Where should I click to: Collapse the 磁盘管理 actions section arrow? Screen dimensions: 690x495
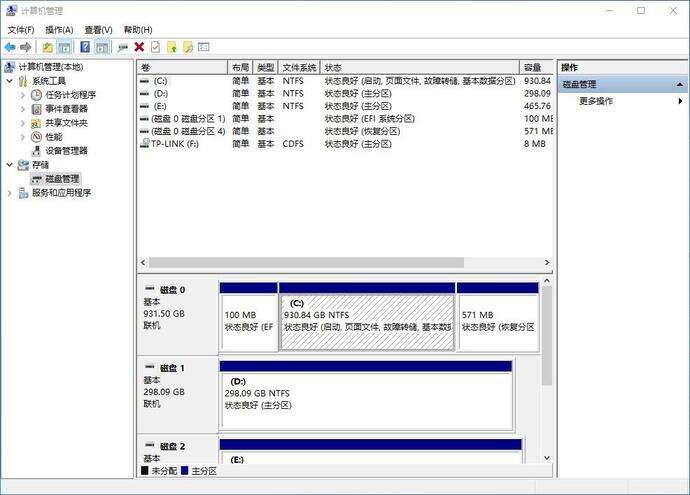(679, 84)
